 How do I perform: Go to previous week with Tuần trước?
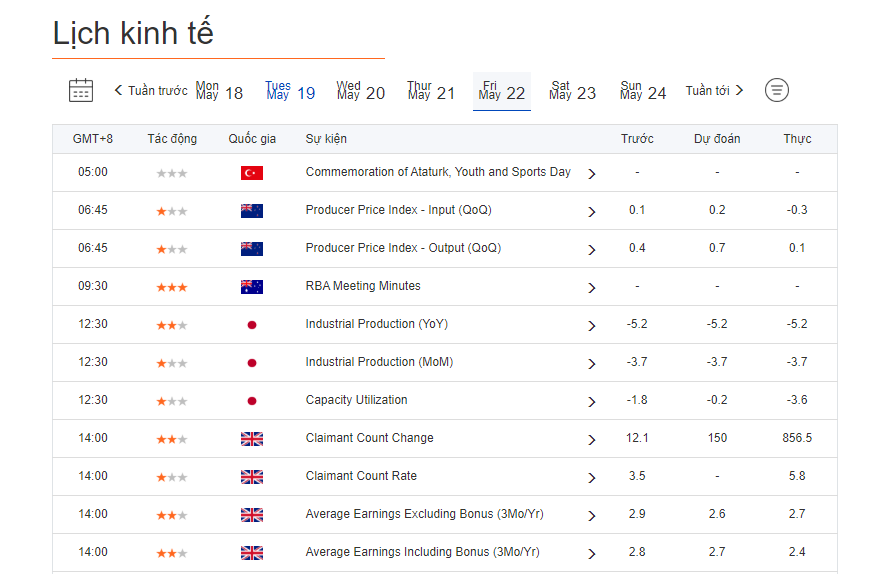coord(151,91)
